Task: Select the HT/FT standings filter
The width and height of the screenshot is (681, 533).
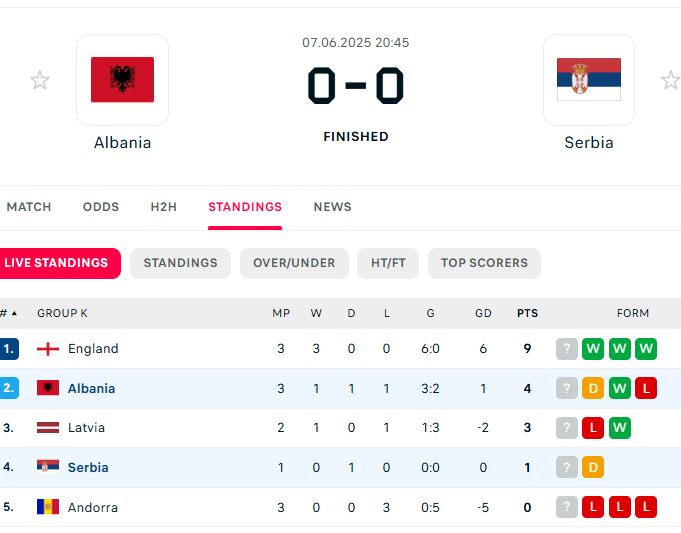Action: pos(388,263)
